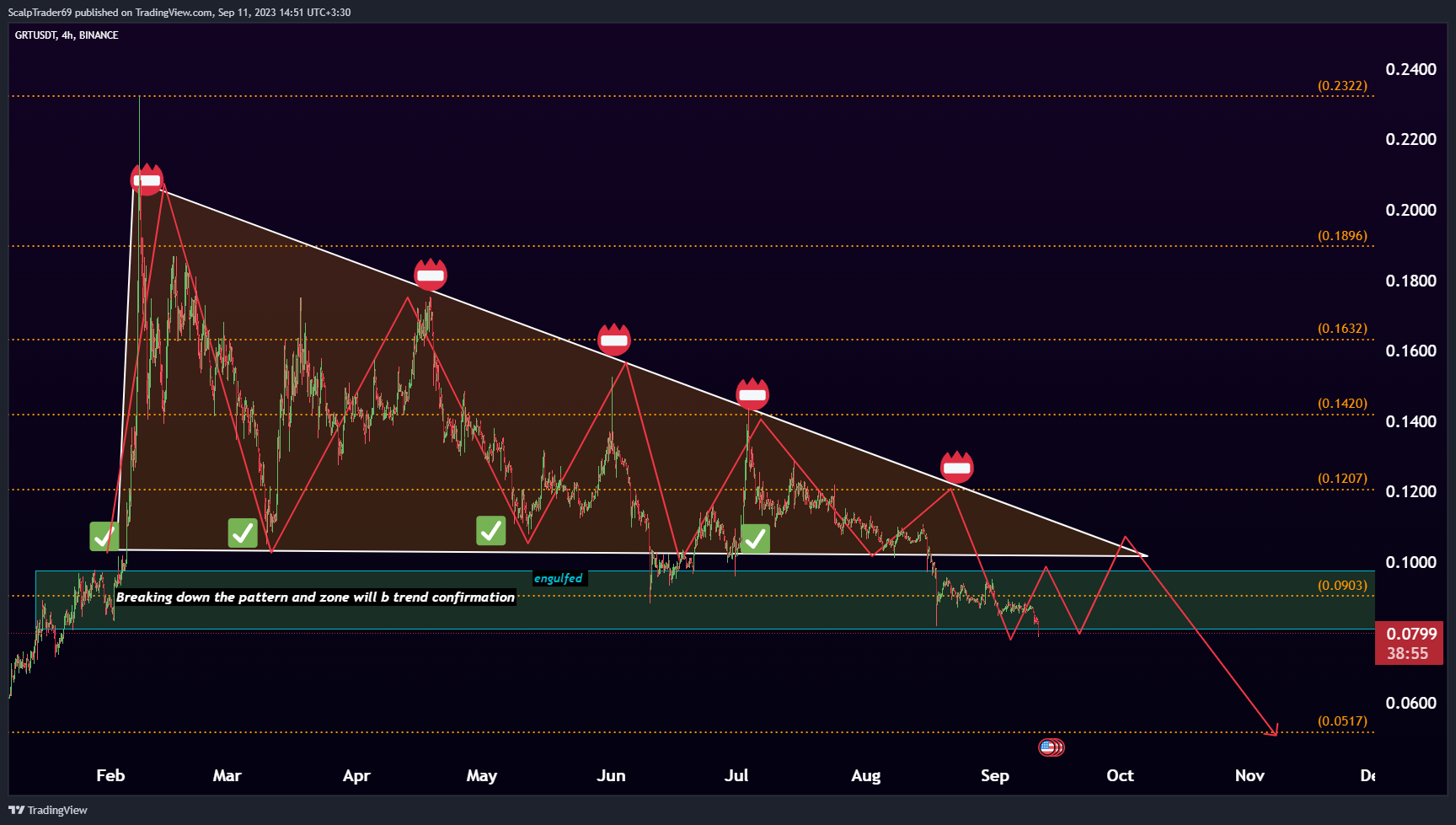Click the (0.1207) level label
The height and width of the screenshot is (825, 1456).
[1343, 479]
